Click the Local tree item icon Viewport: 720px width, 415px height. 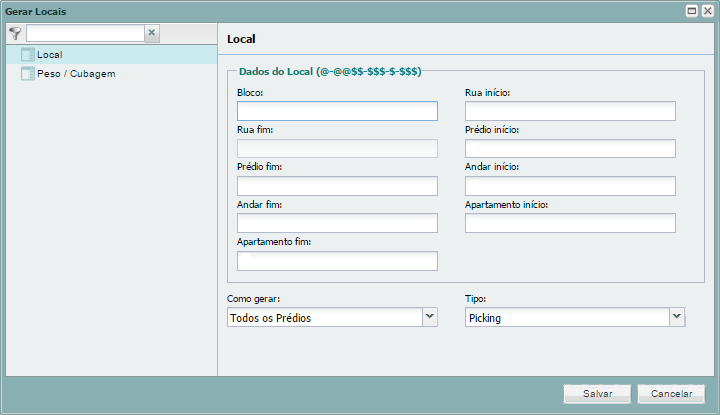click(x=28, y=55)
